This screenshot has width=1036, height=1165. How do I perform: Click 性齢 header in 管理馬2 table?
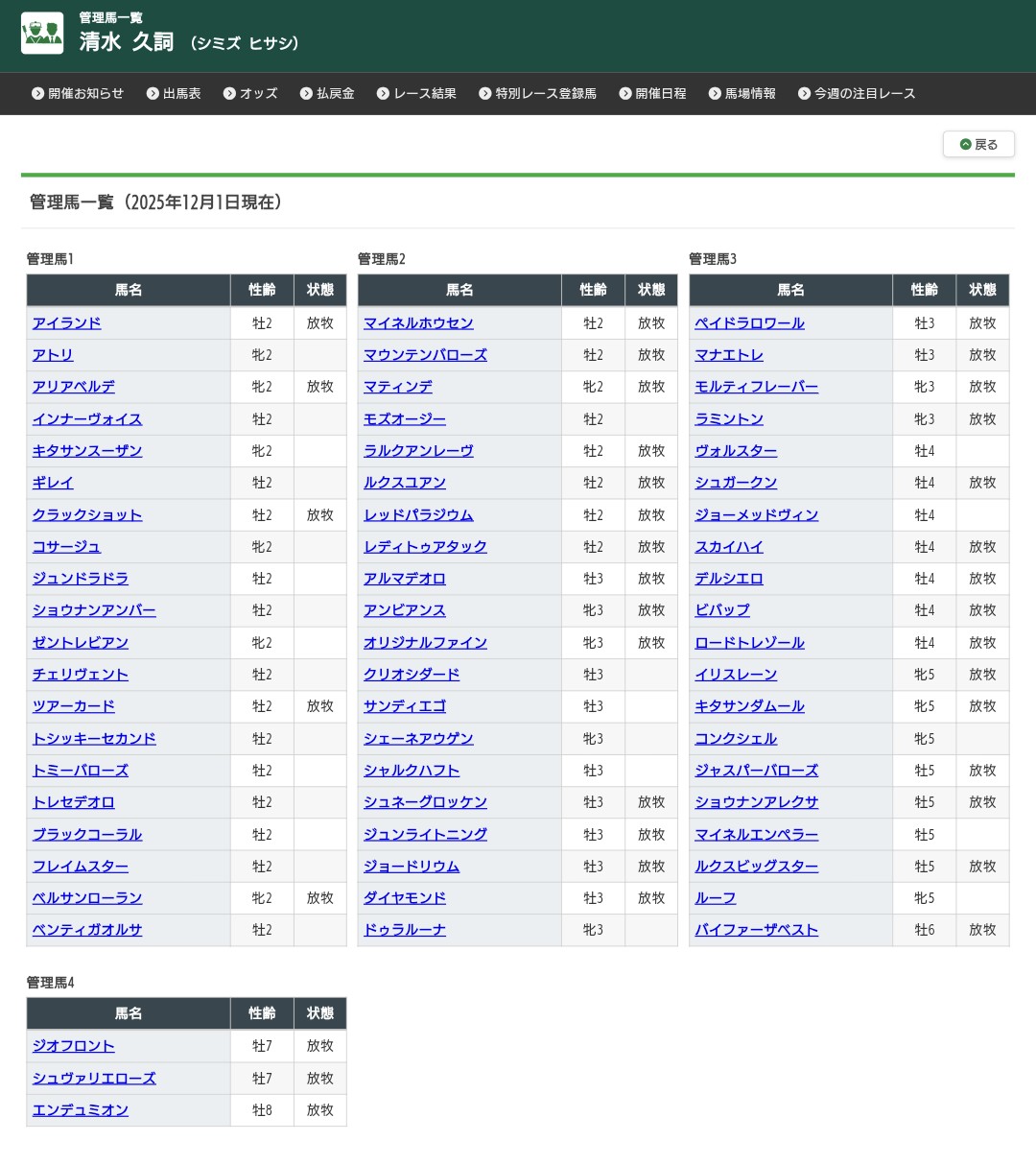point(593,290)
